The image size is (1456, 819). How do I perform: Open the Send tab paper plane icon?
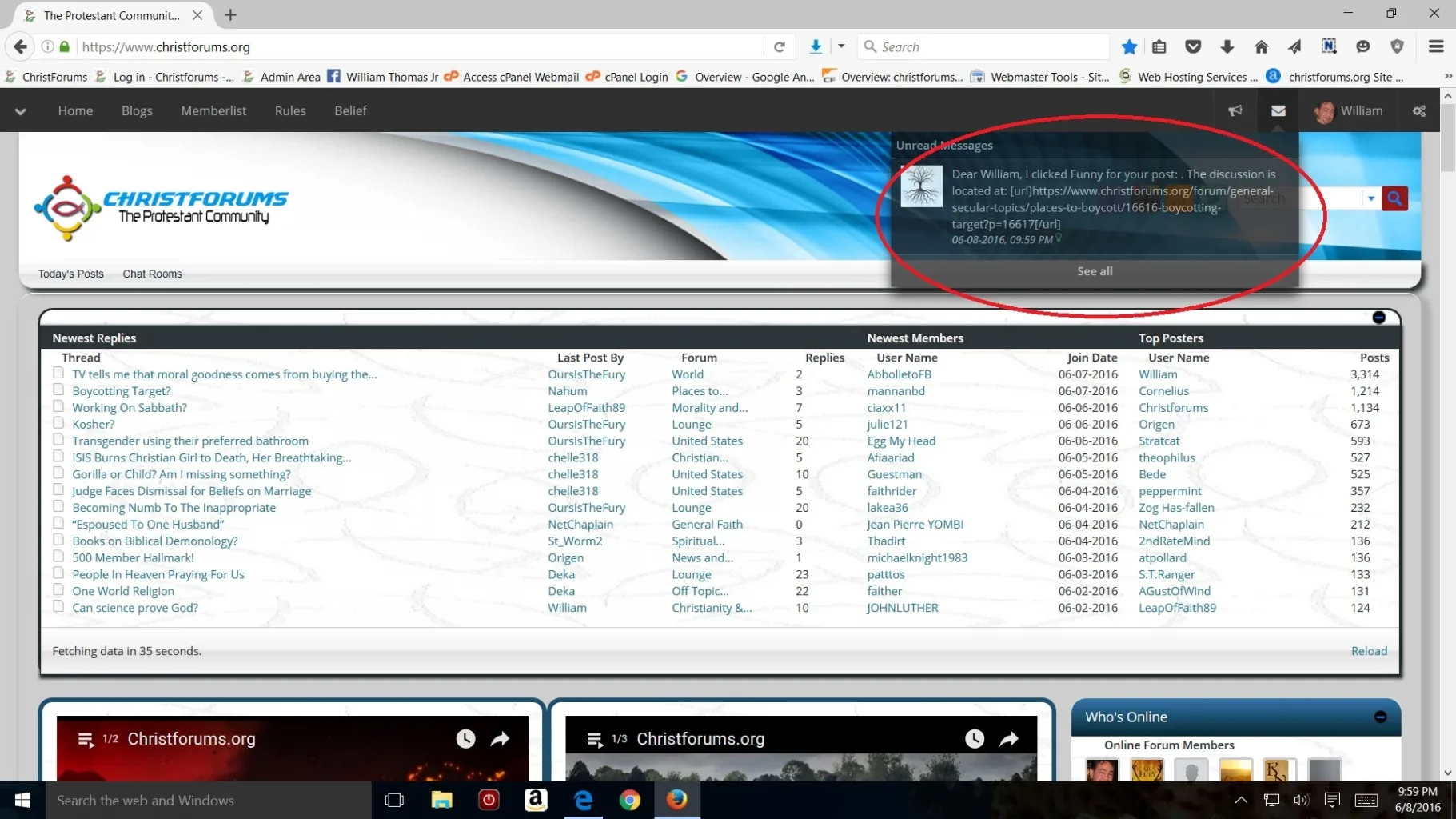(1294, 46)
